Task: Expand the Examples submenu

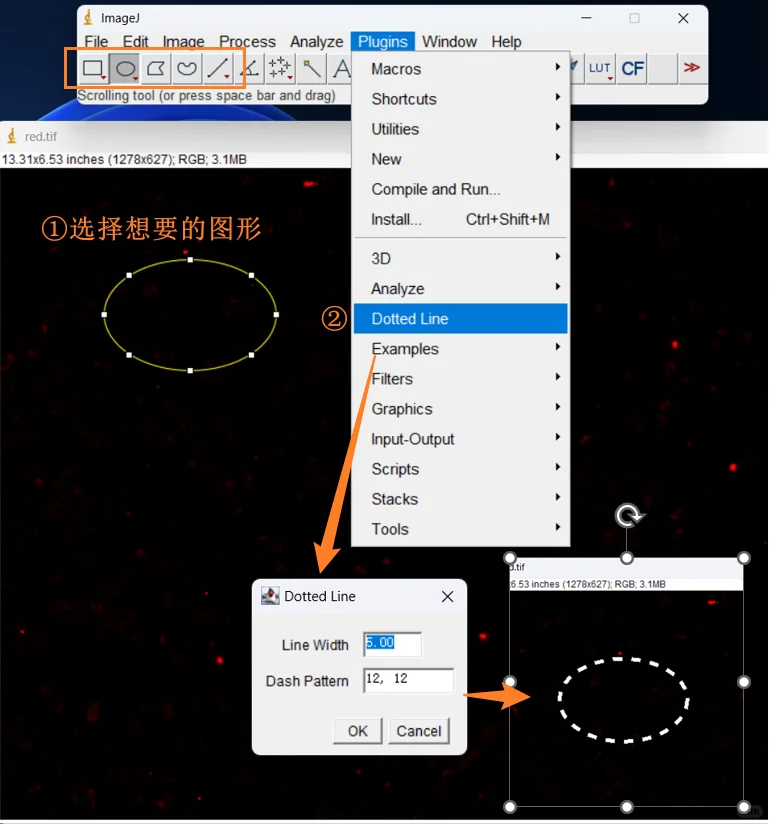Action: click(x=460, y=348)
